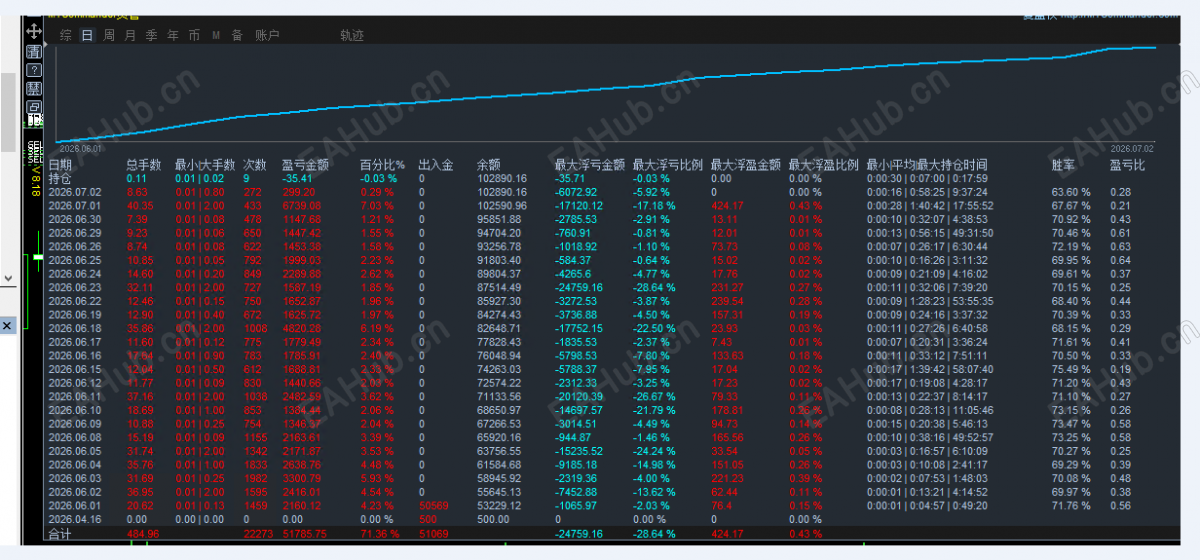Select the 2026.06.23 date row
This screenshot has height=560, width=1200.
(x=75, y=287)
